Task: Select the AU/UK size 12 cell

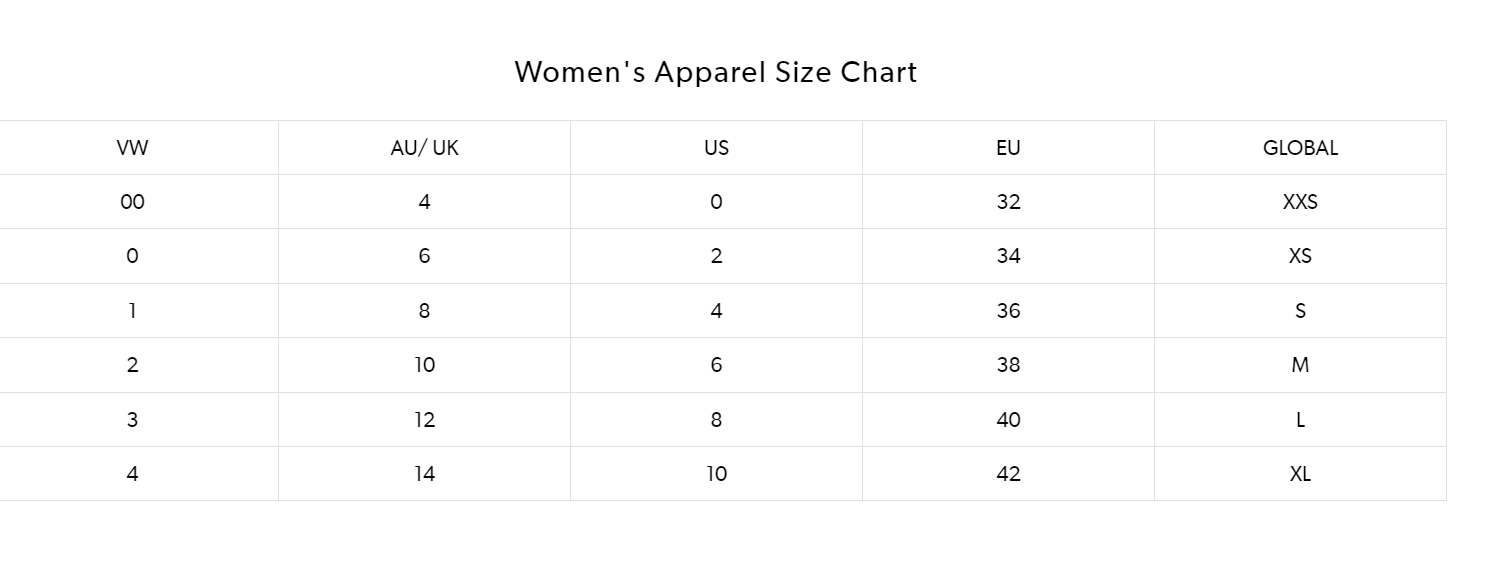Action: [424, 420]
